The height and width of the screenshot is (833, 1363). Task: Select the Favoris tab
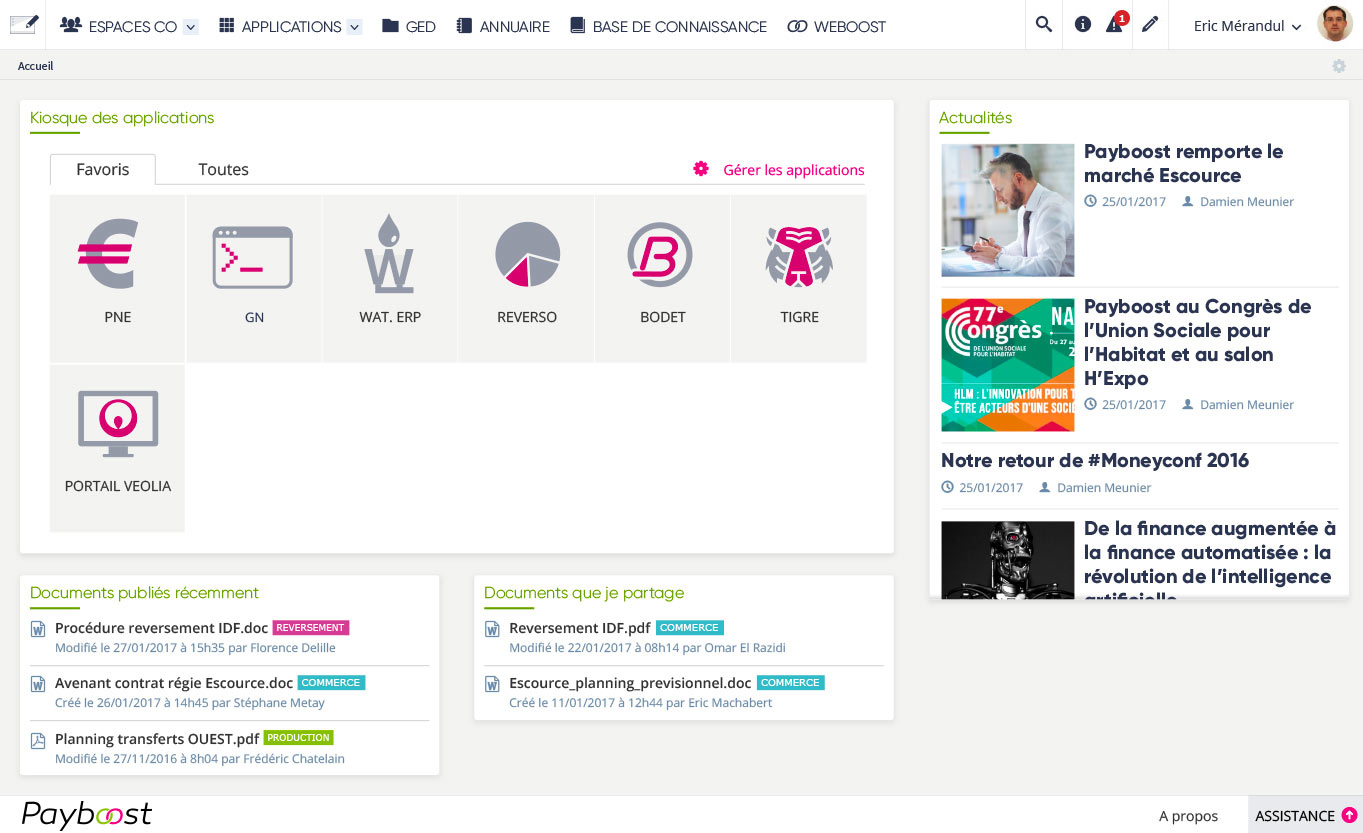[x=103, y=169]
